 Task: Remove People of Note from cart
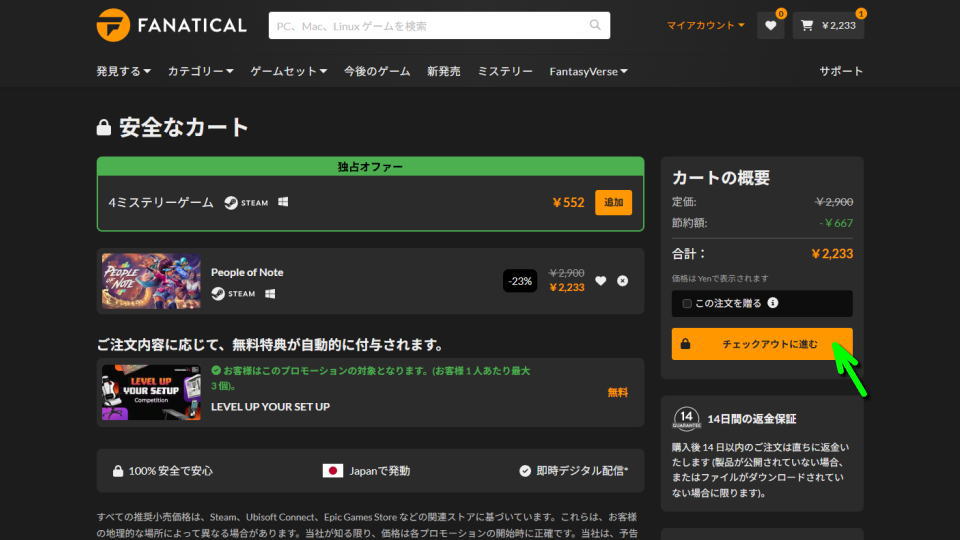coord(623,281)
